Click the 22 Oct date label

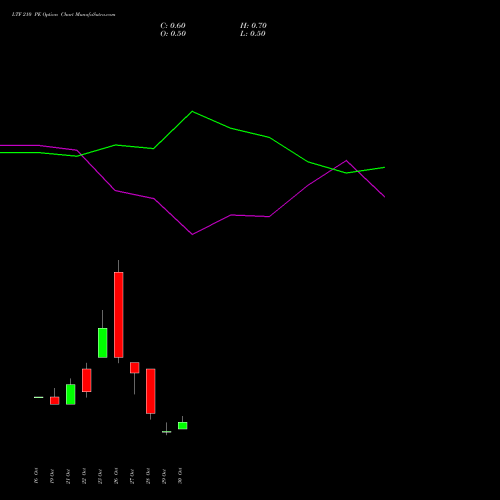coord(84,476)
